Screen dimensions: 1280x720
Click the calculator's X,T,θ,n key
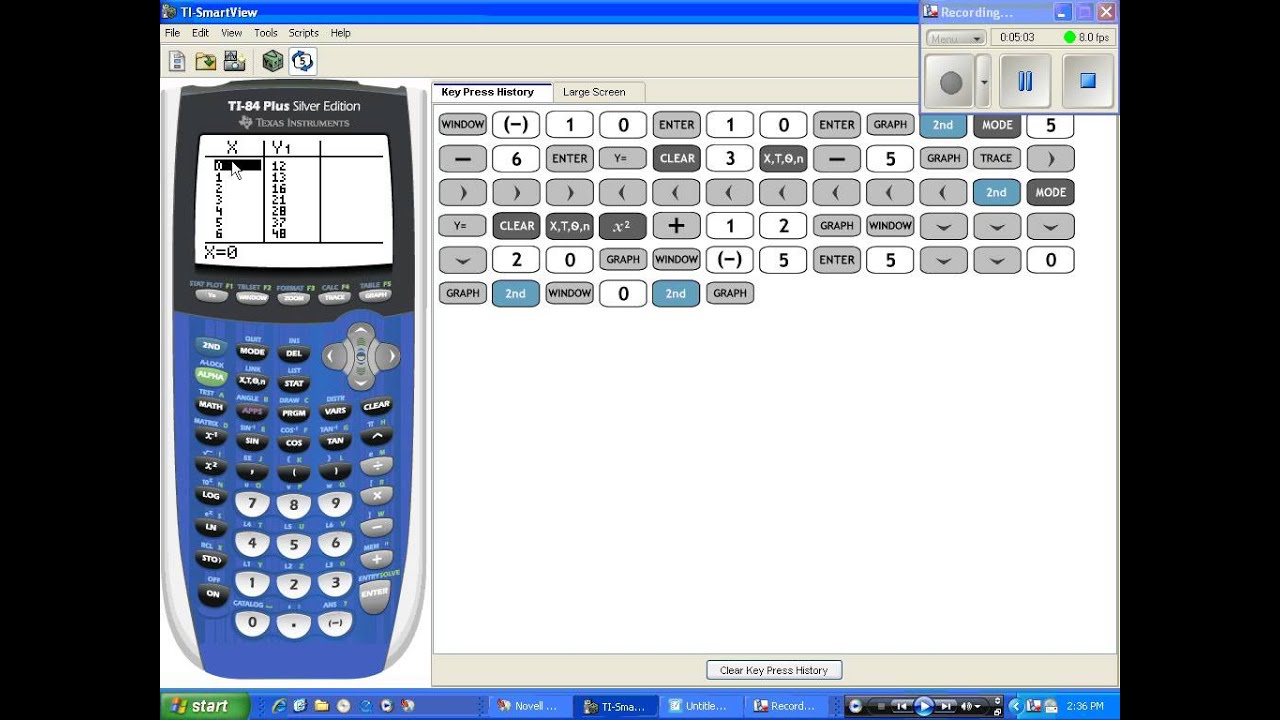[252, 381]
